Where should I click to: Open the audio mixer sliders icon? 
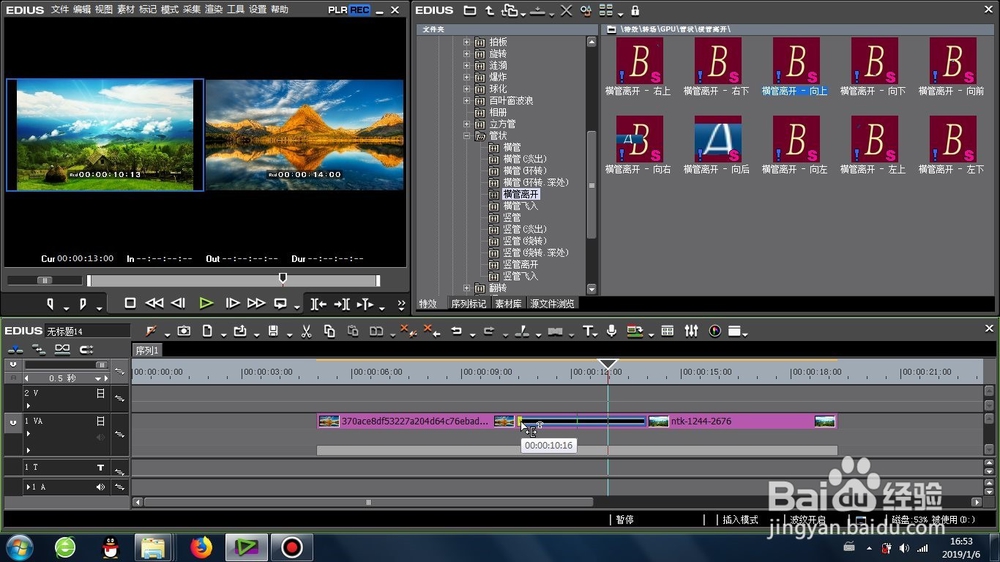[691, 331]
